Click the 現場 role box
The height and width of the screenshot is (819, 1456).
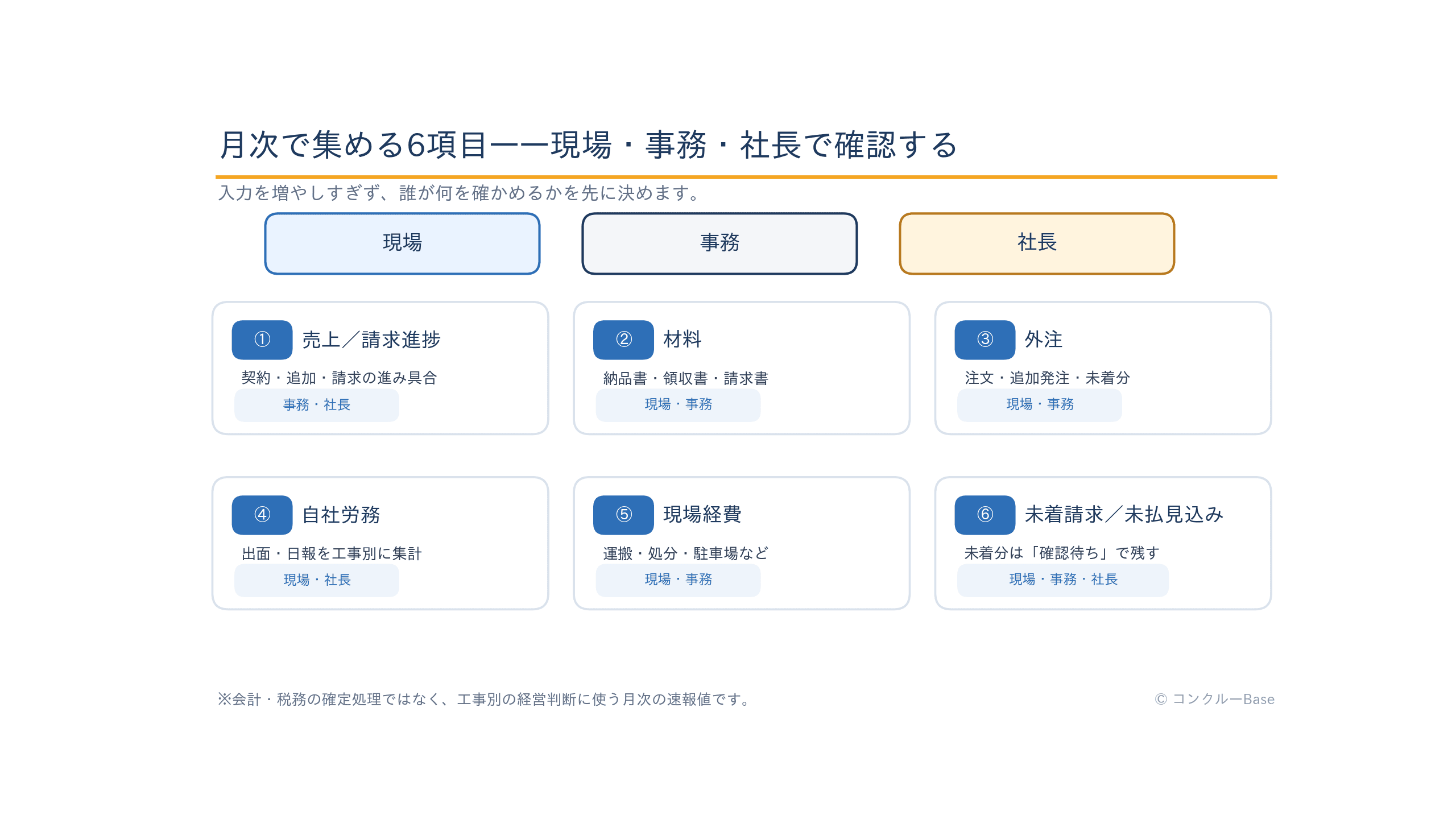[402, 243]
